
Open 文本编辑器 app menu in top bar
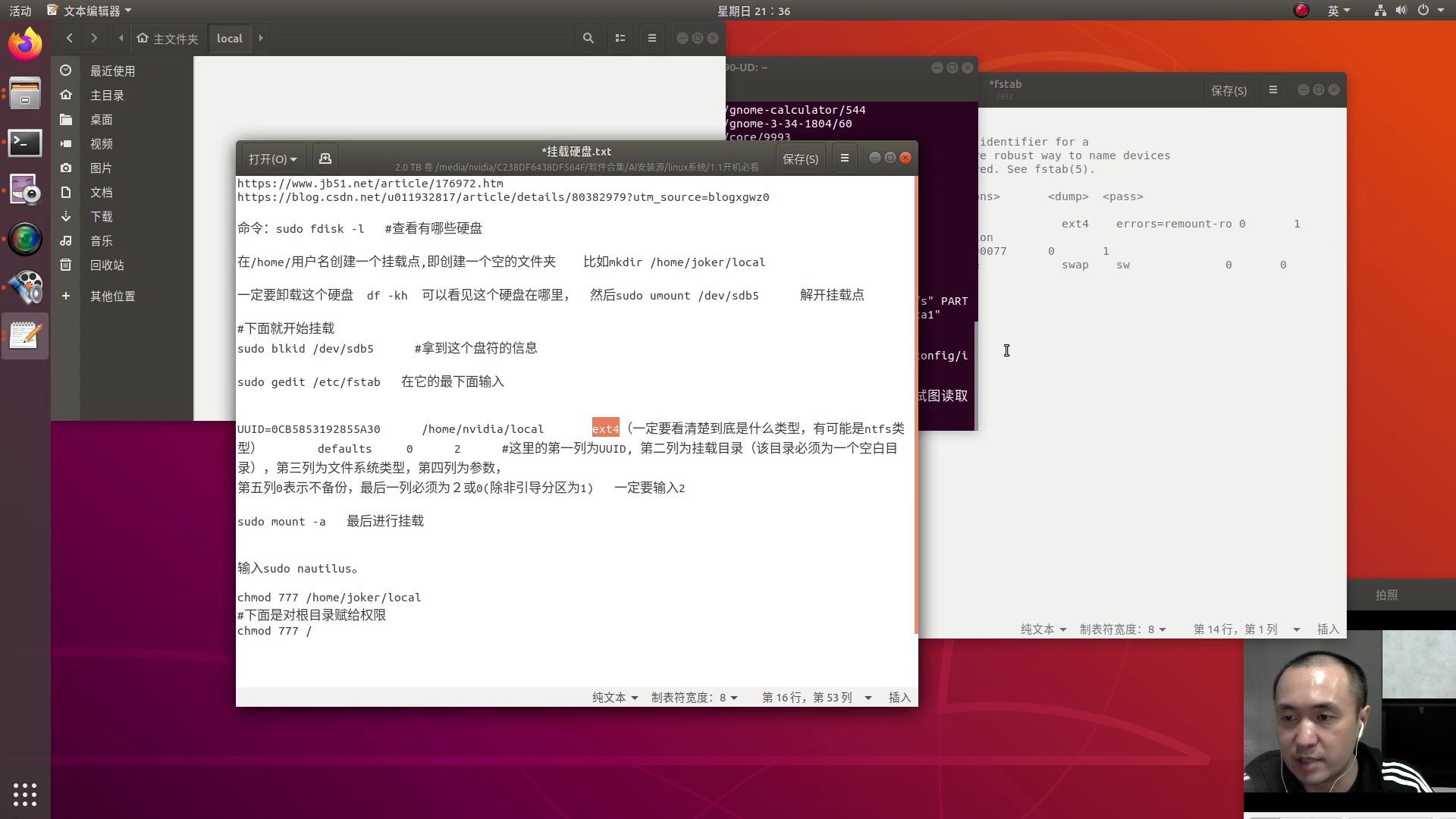tap(89, 11)
